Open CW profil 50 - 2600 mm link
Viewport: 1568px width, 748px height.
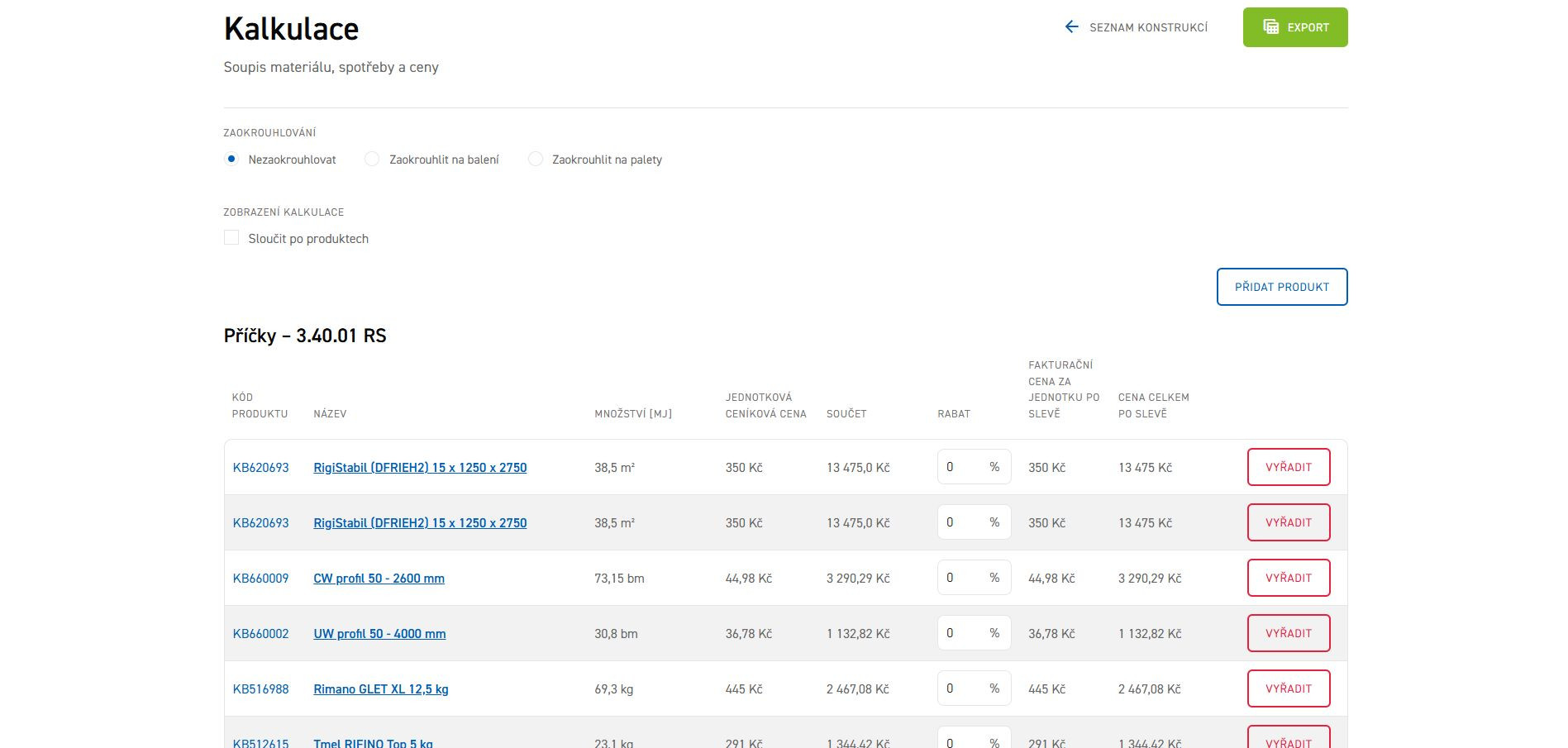point(379,579)
